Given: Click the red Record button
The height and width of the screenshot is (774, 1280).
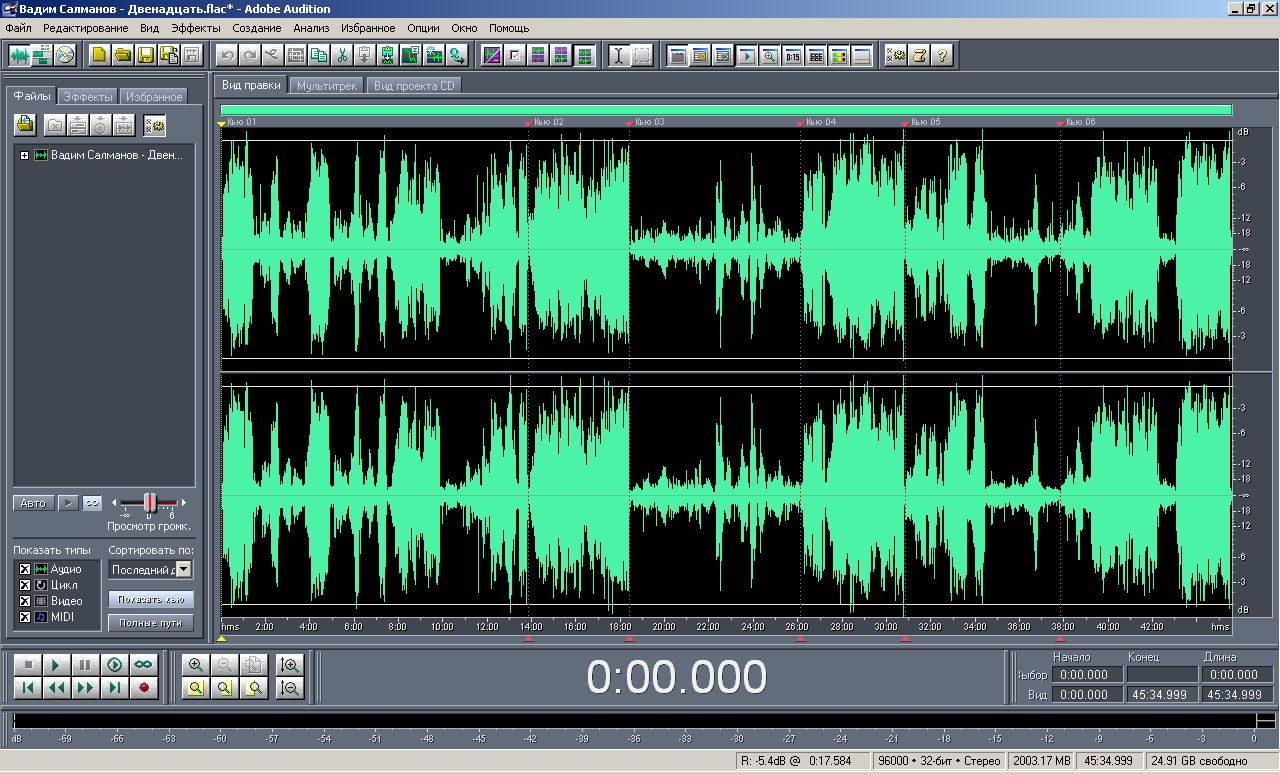Looking at the screenshot, I should click(144, 687).
